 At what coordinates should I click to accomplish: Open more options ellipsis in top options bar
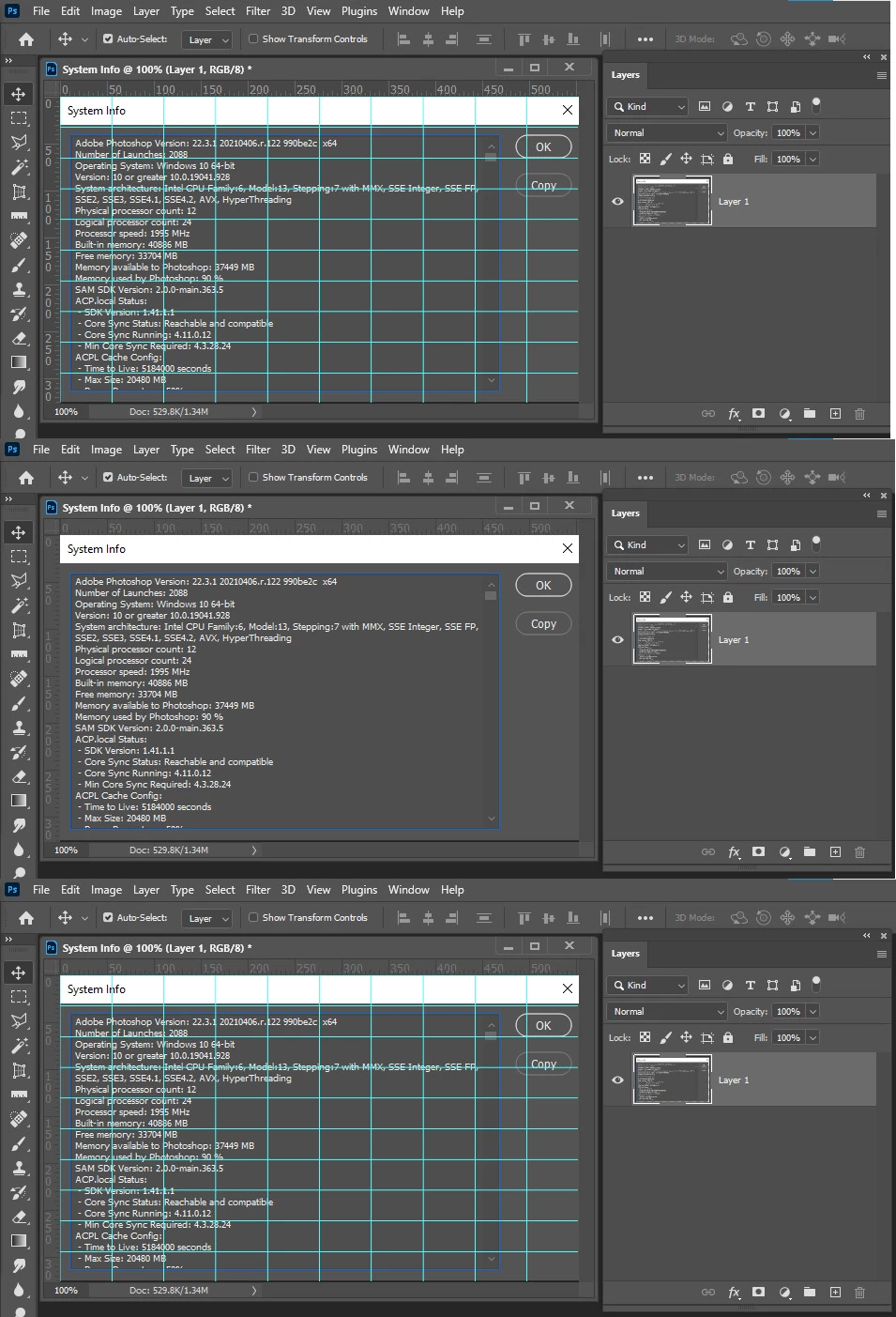tap(645, 39)
